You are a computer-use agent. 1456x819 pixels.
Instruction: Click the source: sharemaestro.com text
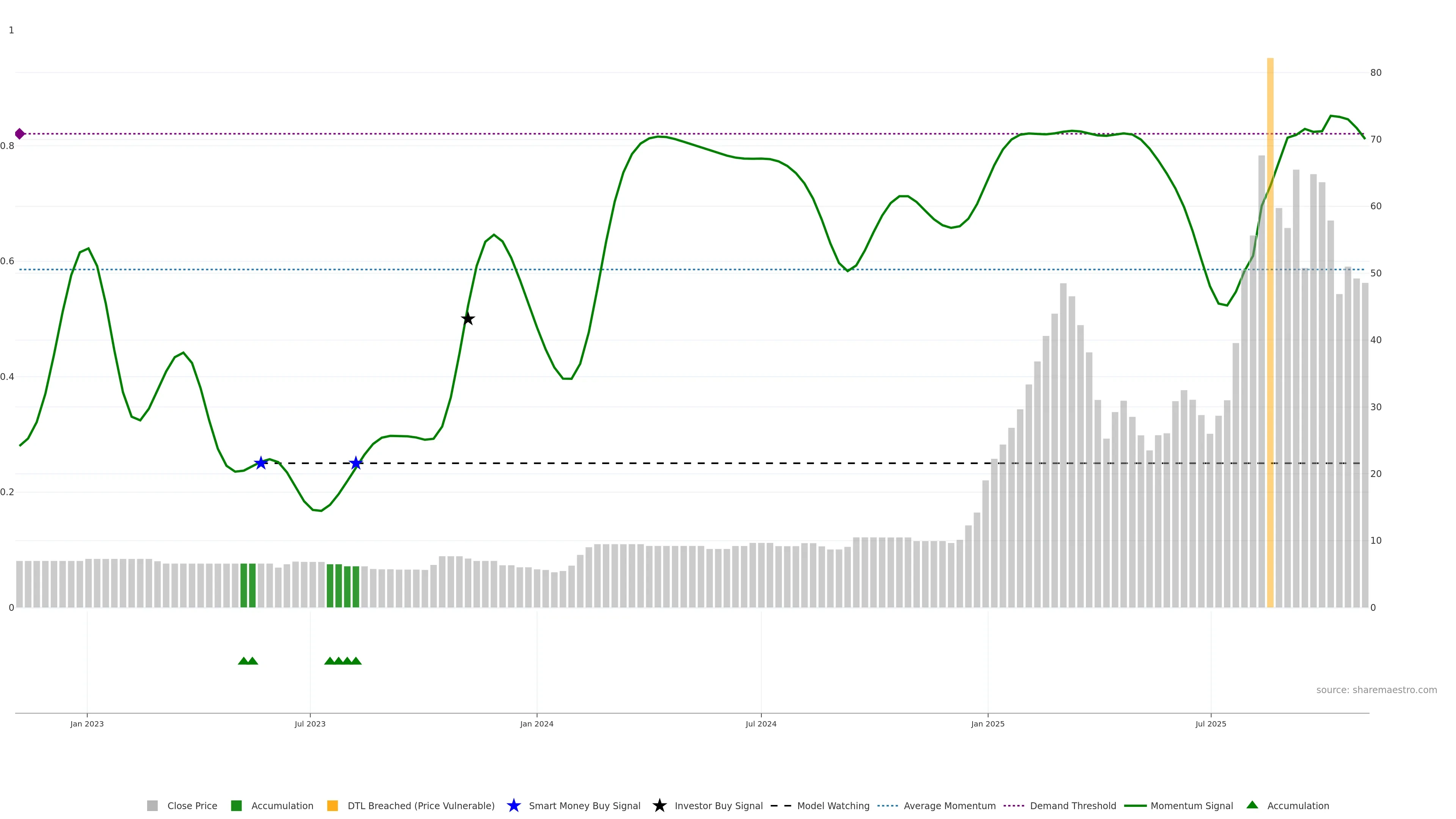pyautogui.click(x=1376, y=690)
